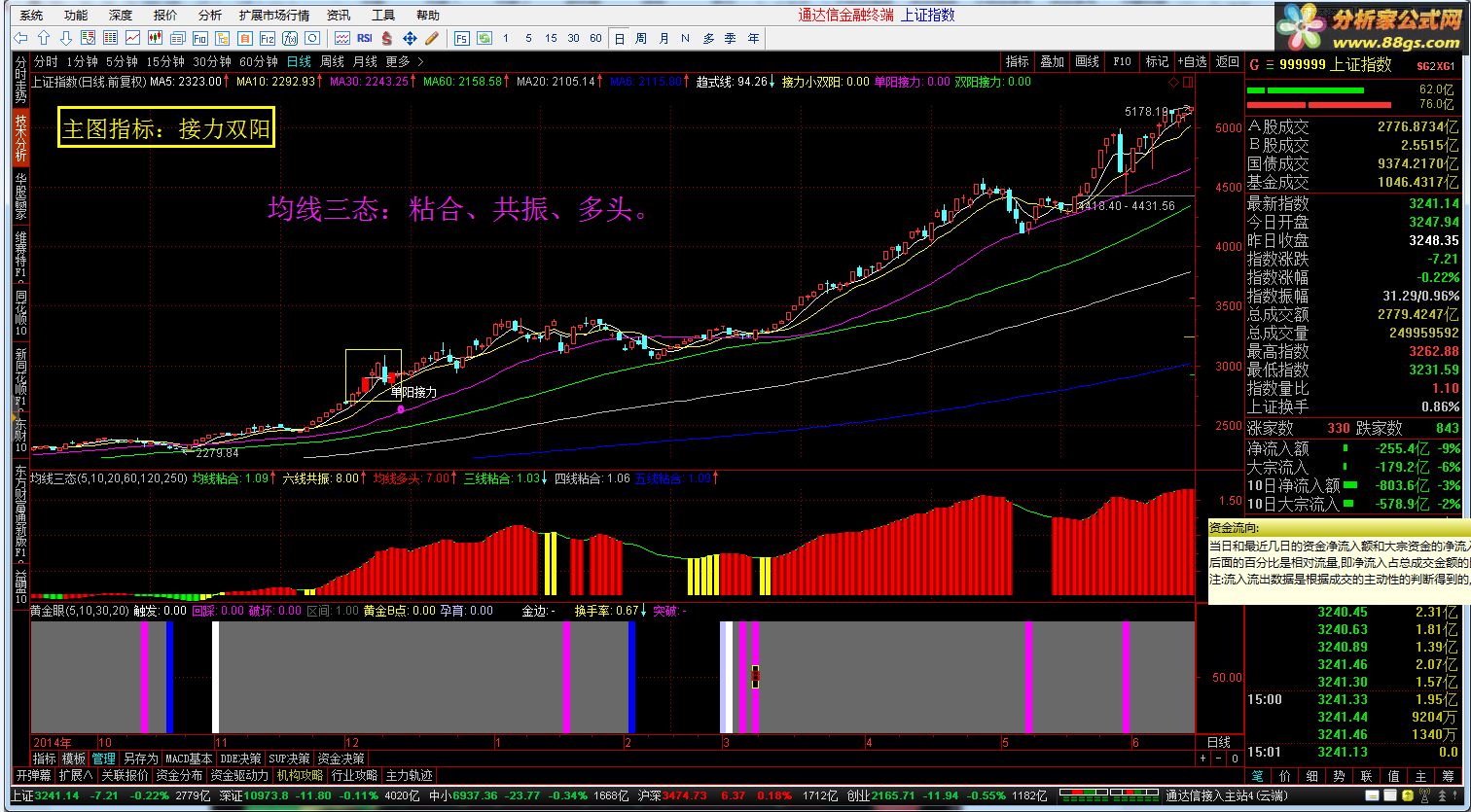Viewport: 1471px width, 812px height.
Task: Open the intraday line chart icon
Action: point(132,38)
